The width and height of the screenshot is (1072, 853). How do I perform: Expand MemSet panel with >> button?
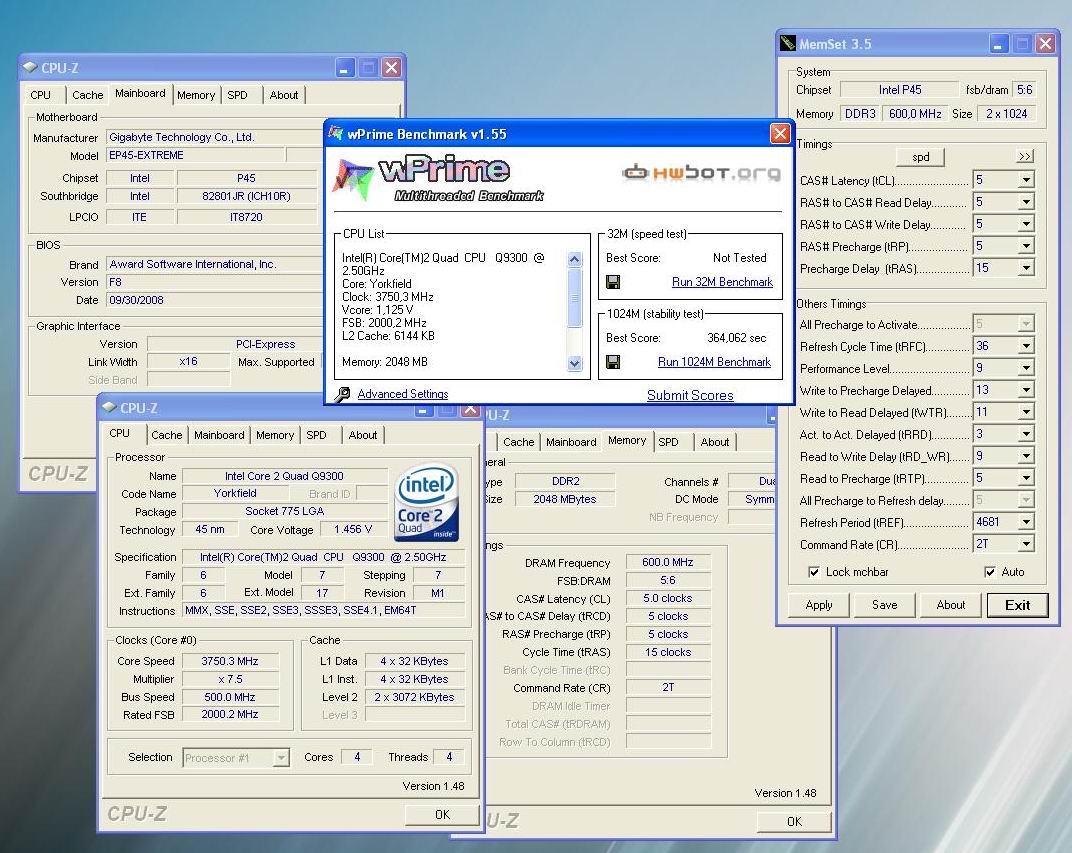(x=1024, y=157)
